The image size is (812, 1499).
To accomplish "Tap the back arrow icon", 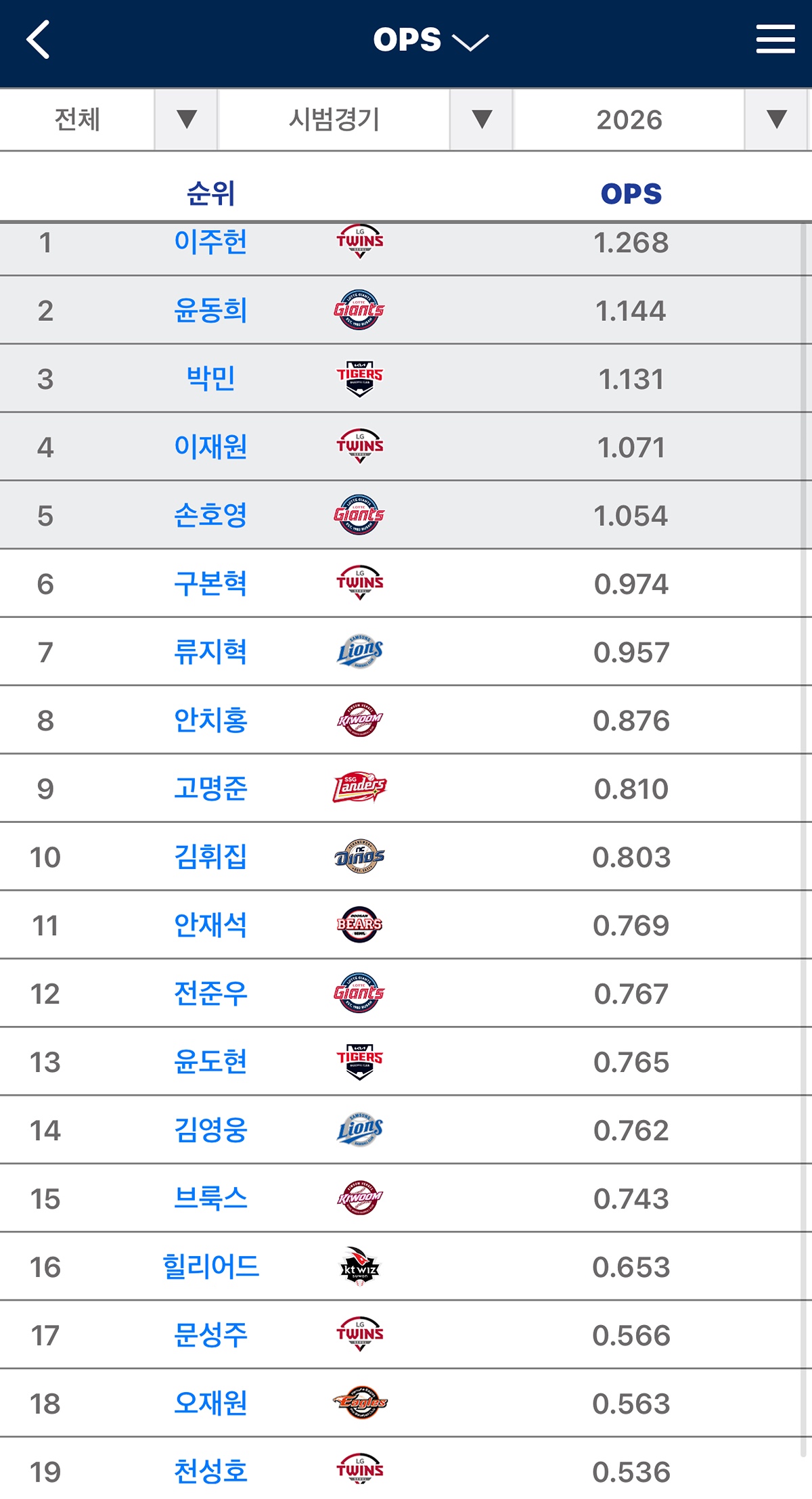I will [x=39, y=40].
